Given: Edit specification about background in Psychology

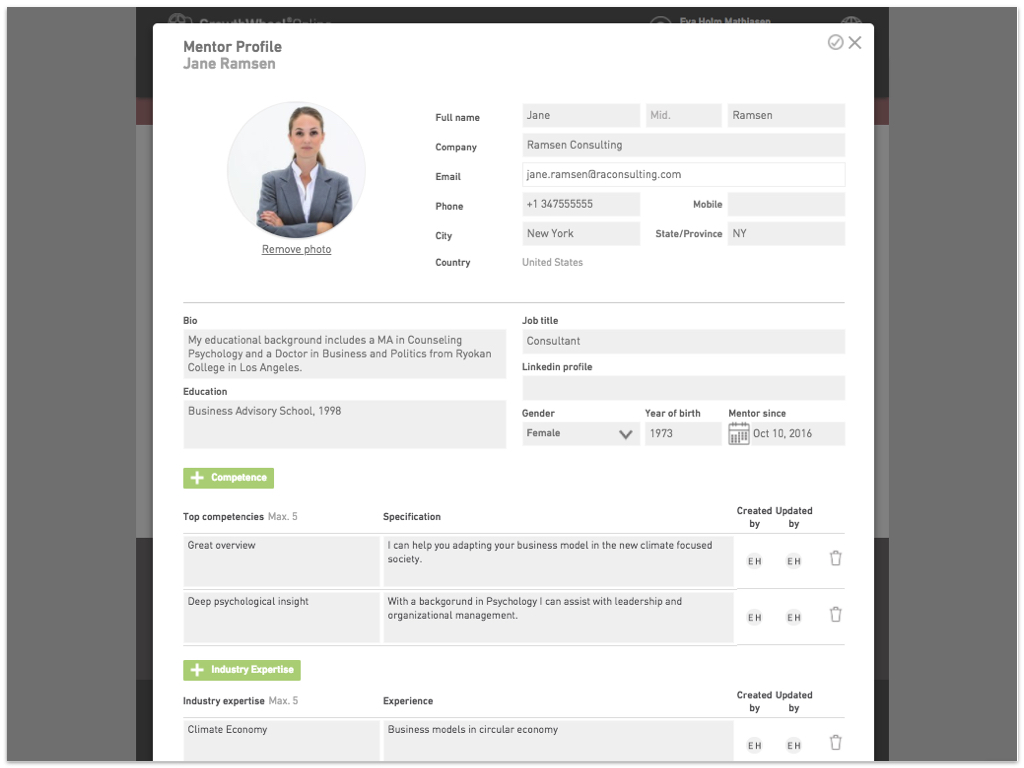Looking at the screenshot, I should point(558,618).
